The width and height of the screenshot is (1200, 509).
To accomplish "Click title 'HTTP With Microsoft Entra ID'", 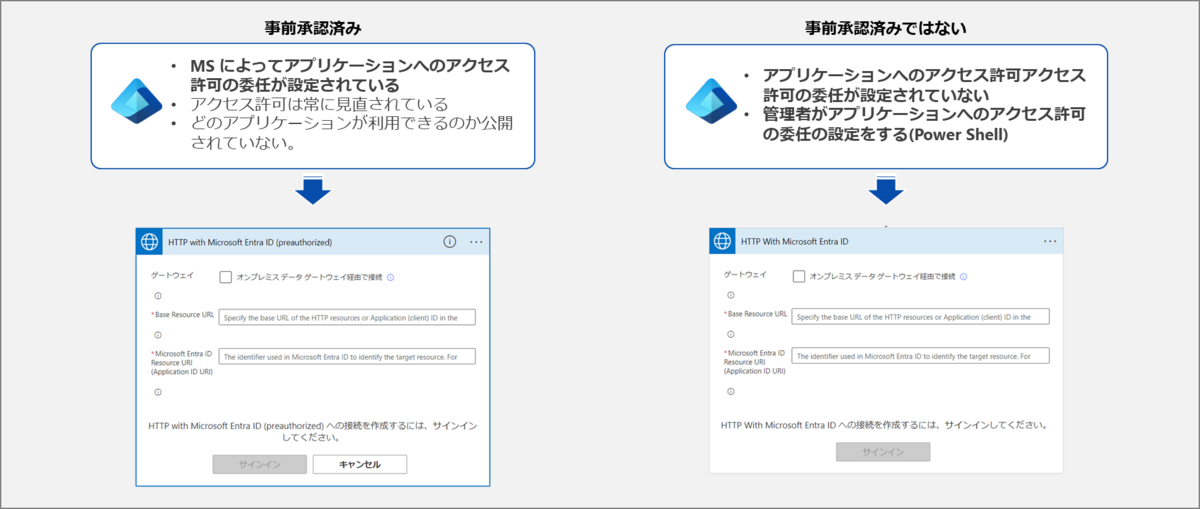I will 795,241.
